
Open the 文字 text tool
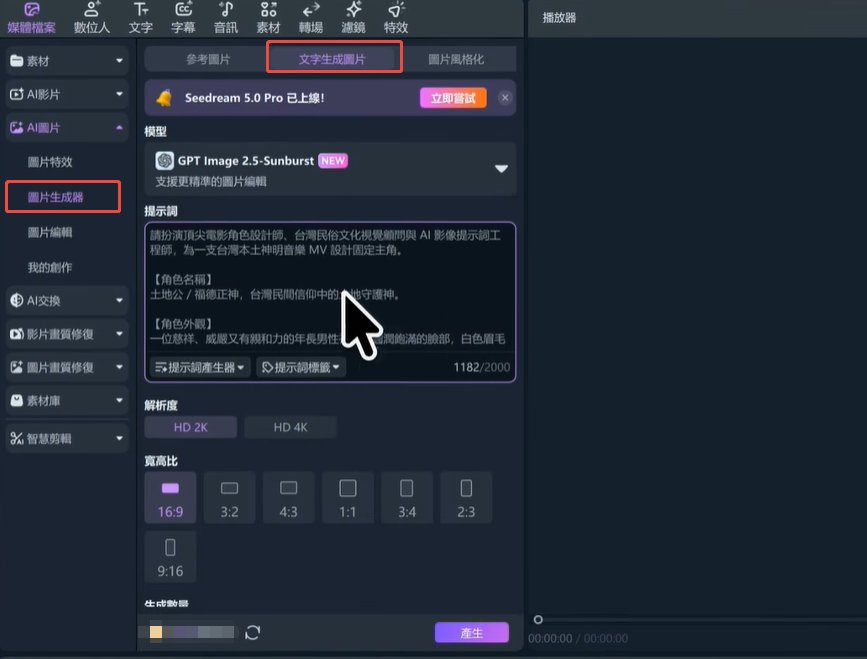point(140,18)
